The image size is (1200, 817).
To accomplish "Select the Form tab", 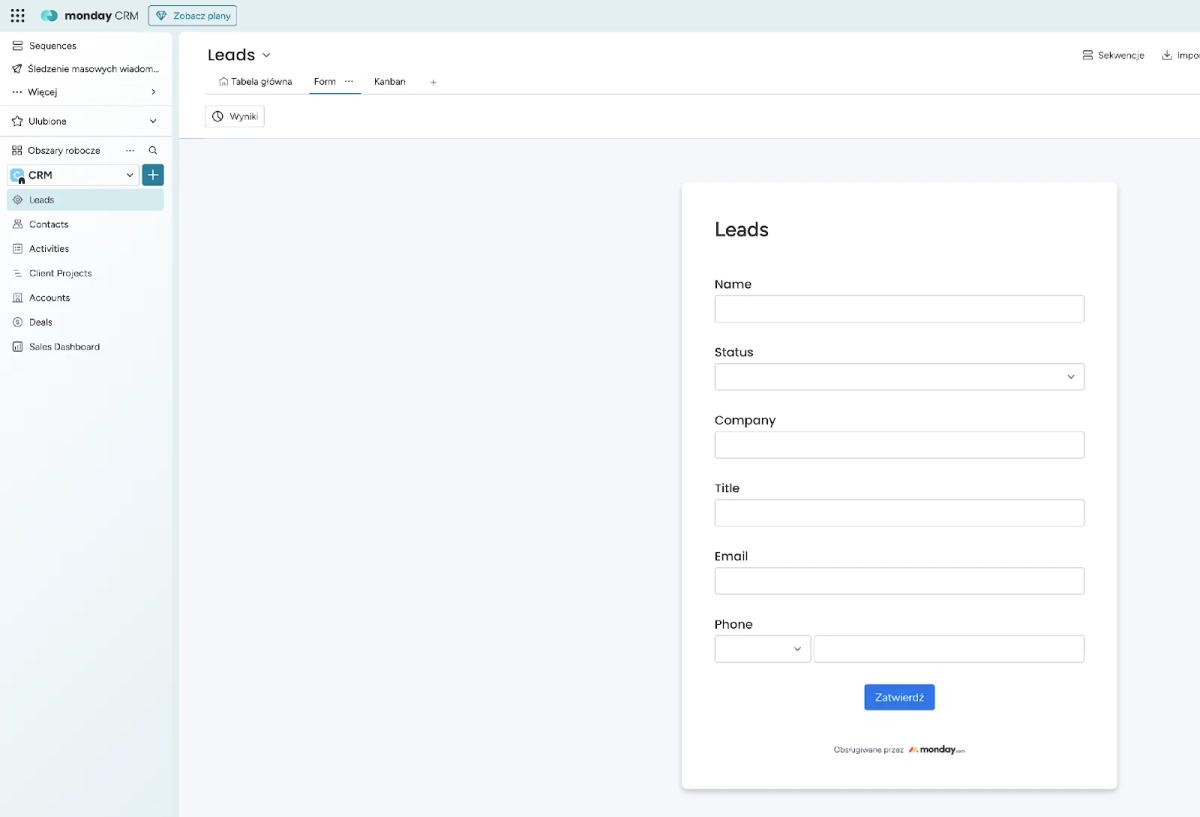I will tap(324, 82).
